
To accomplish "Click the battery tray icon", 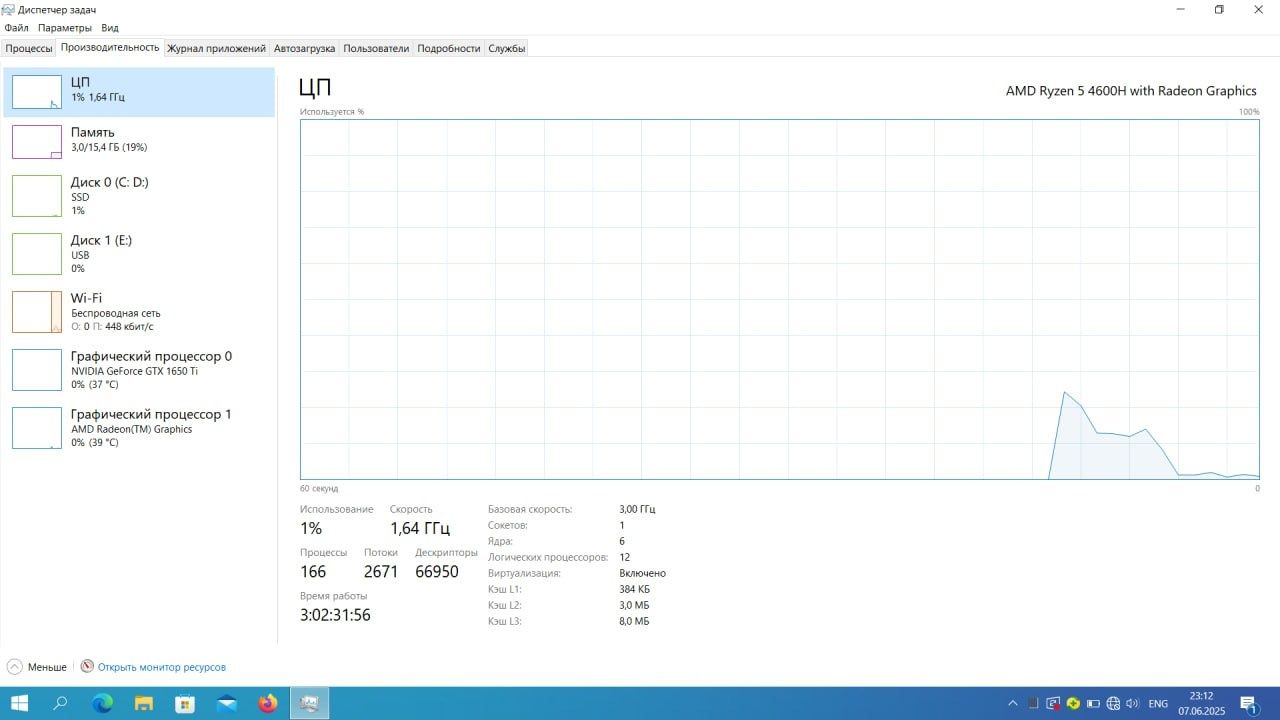I will (1093, 704).
